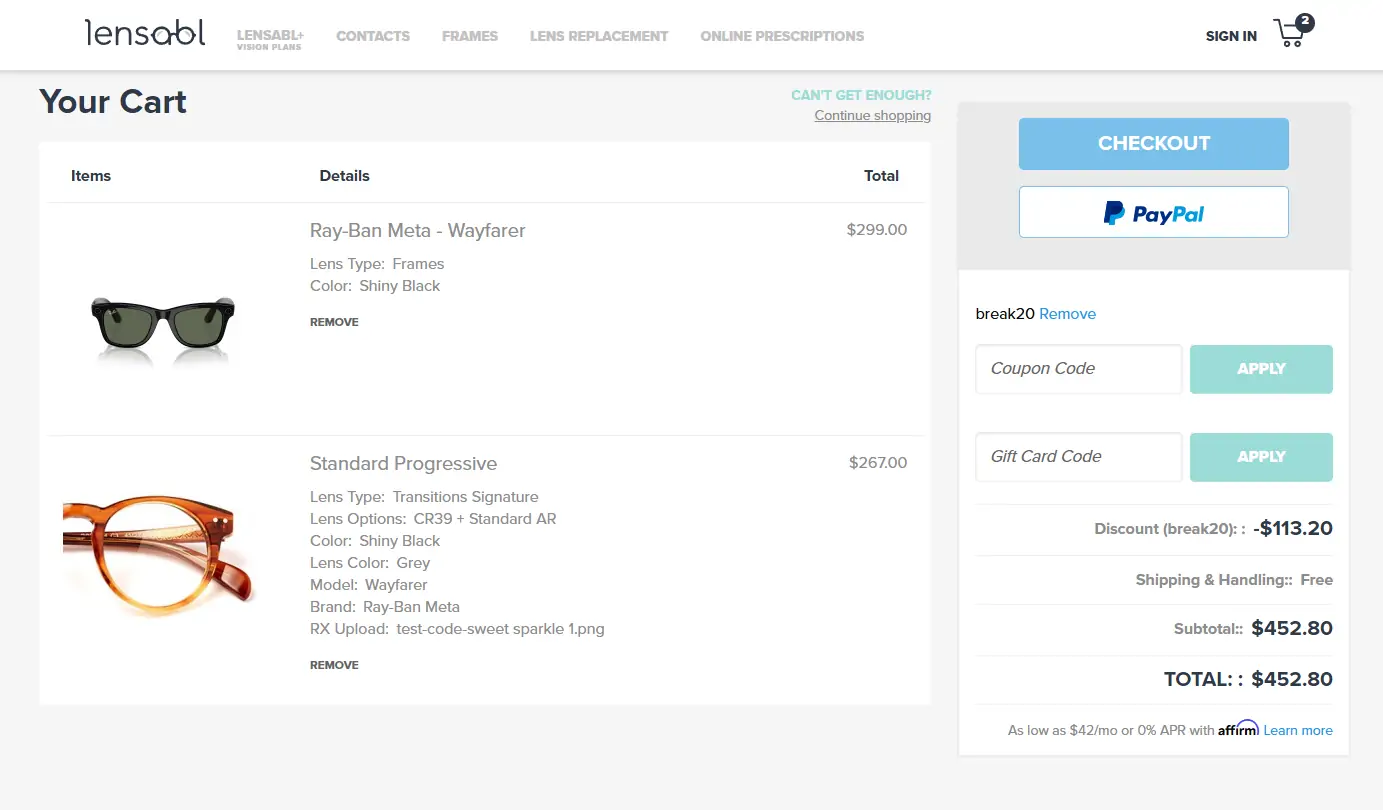
Task: Click the Total column header
Action: [x=881, y=176]
